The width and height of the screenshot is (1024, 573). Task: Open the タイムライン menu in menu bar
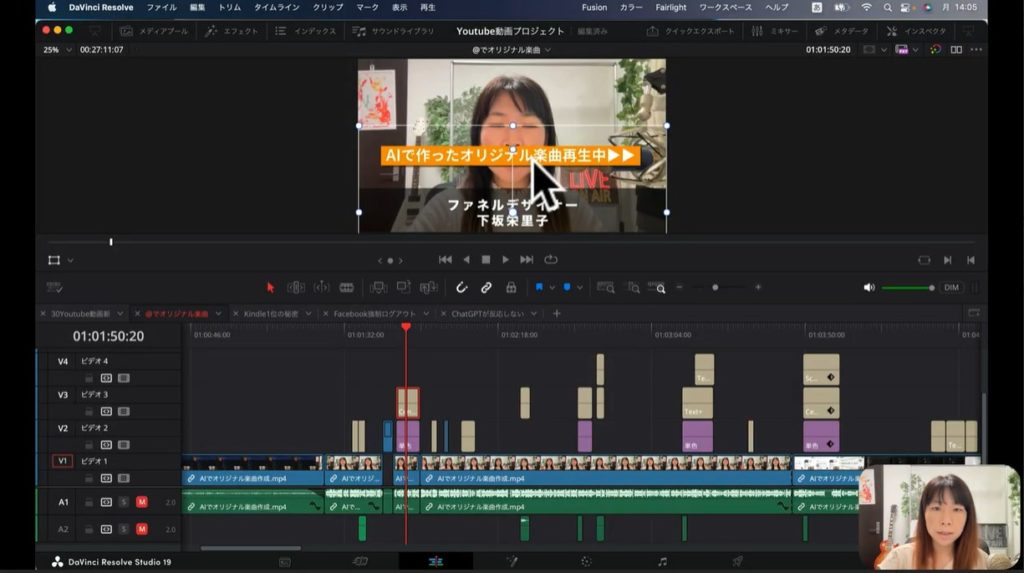pyautogui.click(x=276, y=7)
